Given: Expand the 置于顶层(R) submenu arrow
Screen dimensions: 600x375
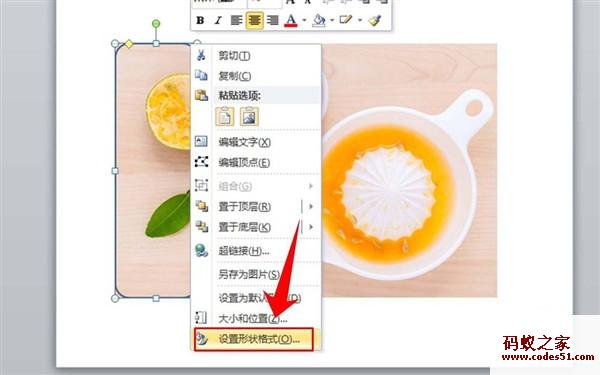Looking at the screenshot, I should coord(311,207).
